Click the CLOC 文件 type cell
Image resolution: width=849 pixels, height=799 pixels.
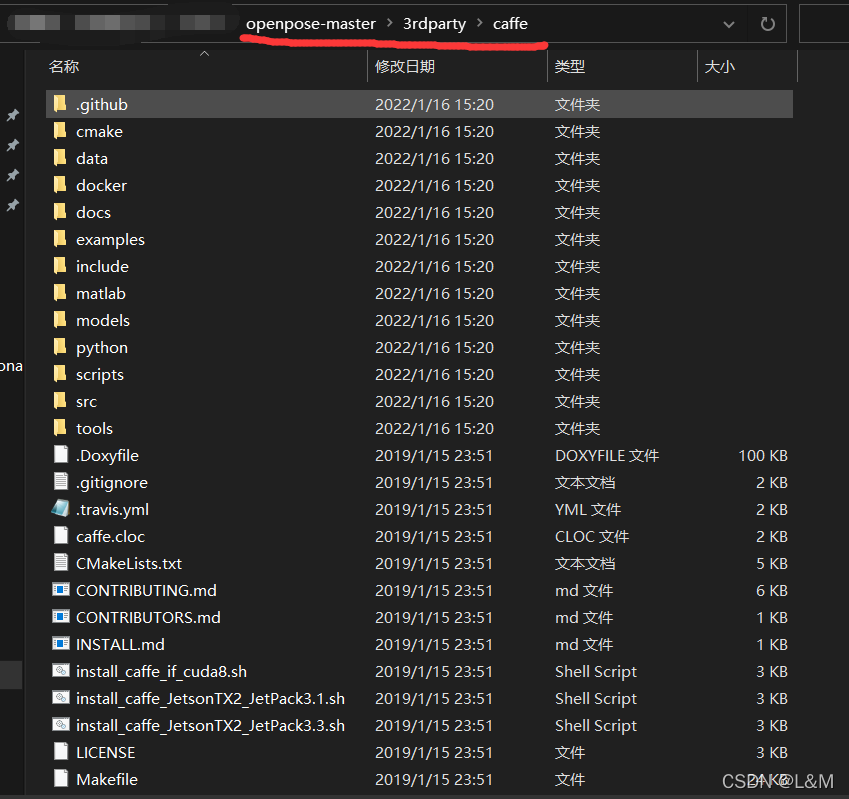coord(592,536)
